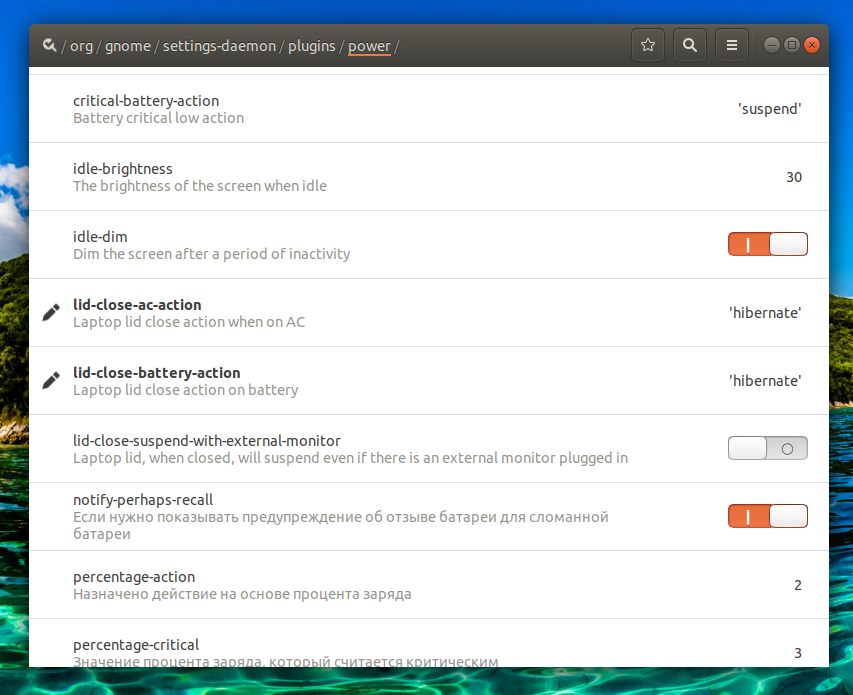
Task: Click 'Dim the screen after a period of inactivity'
Action: pos(212,254)
